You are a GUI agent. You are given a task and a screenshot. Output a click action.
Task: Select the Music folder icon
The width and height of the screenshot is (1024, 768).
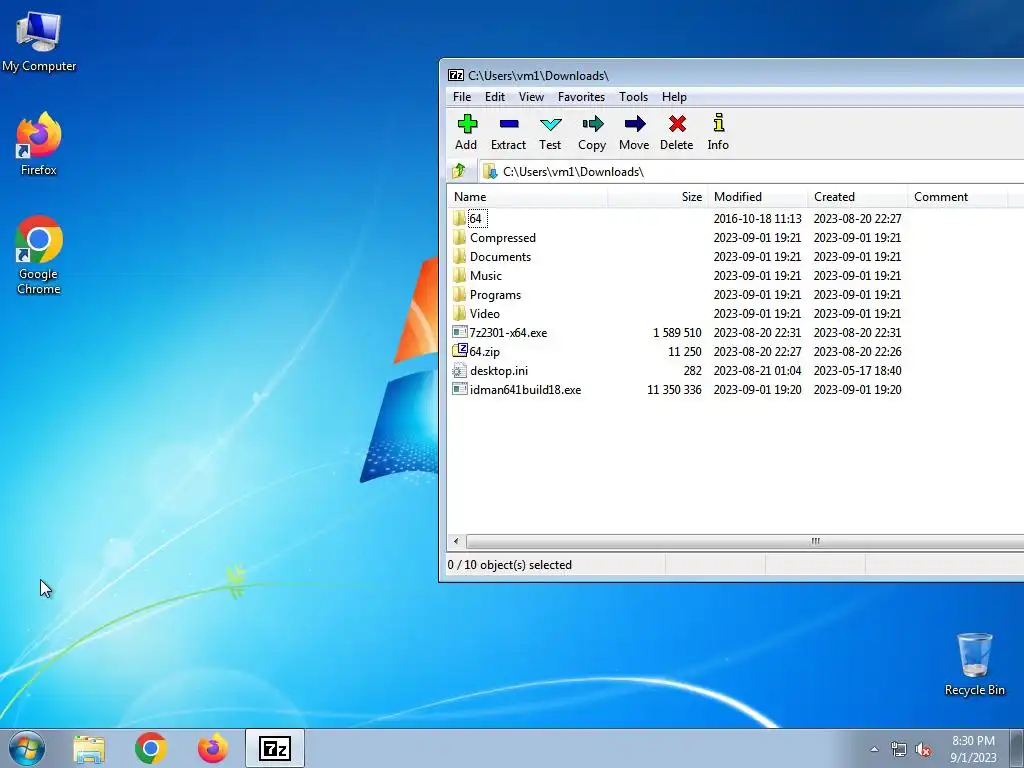tap(460, 275)
